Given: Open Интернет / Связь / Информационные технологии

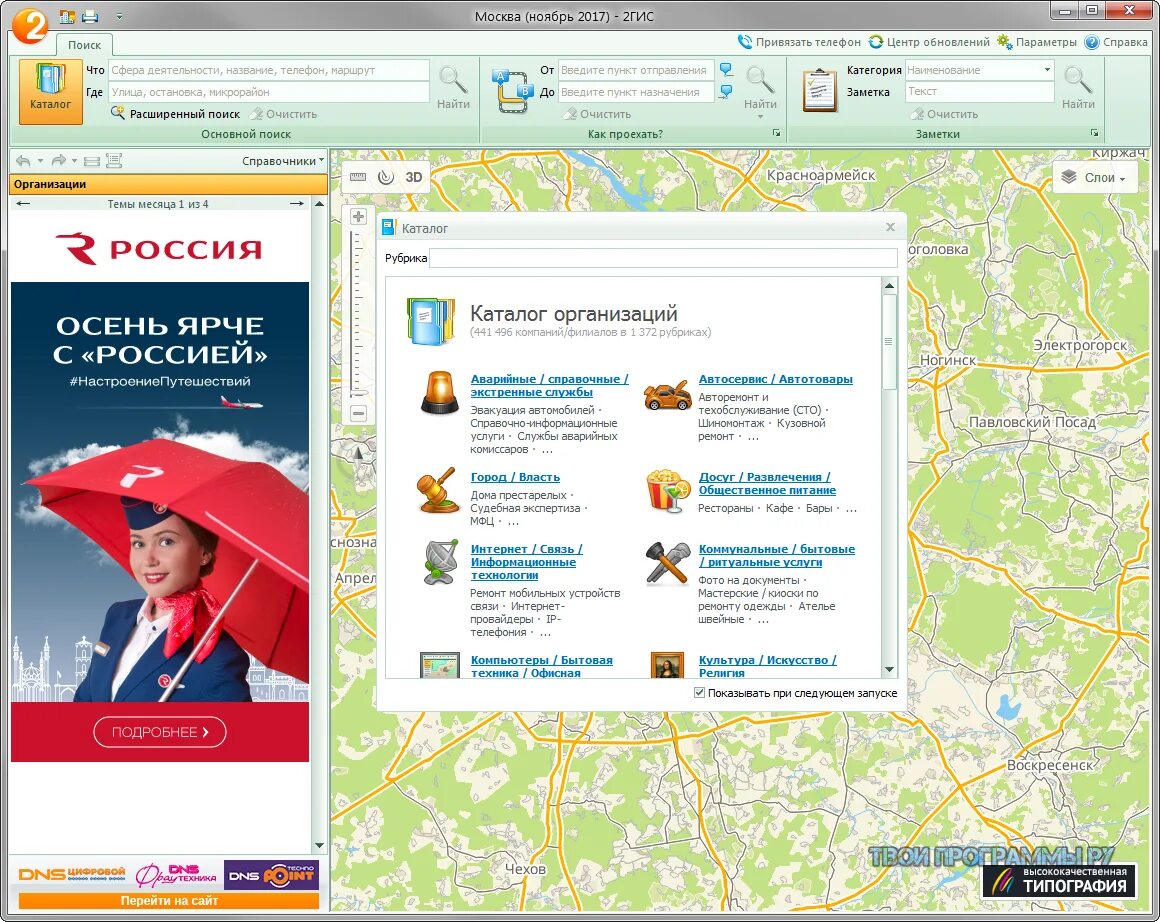Looking at the screenshot, I should coord(526,562).
